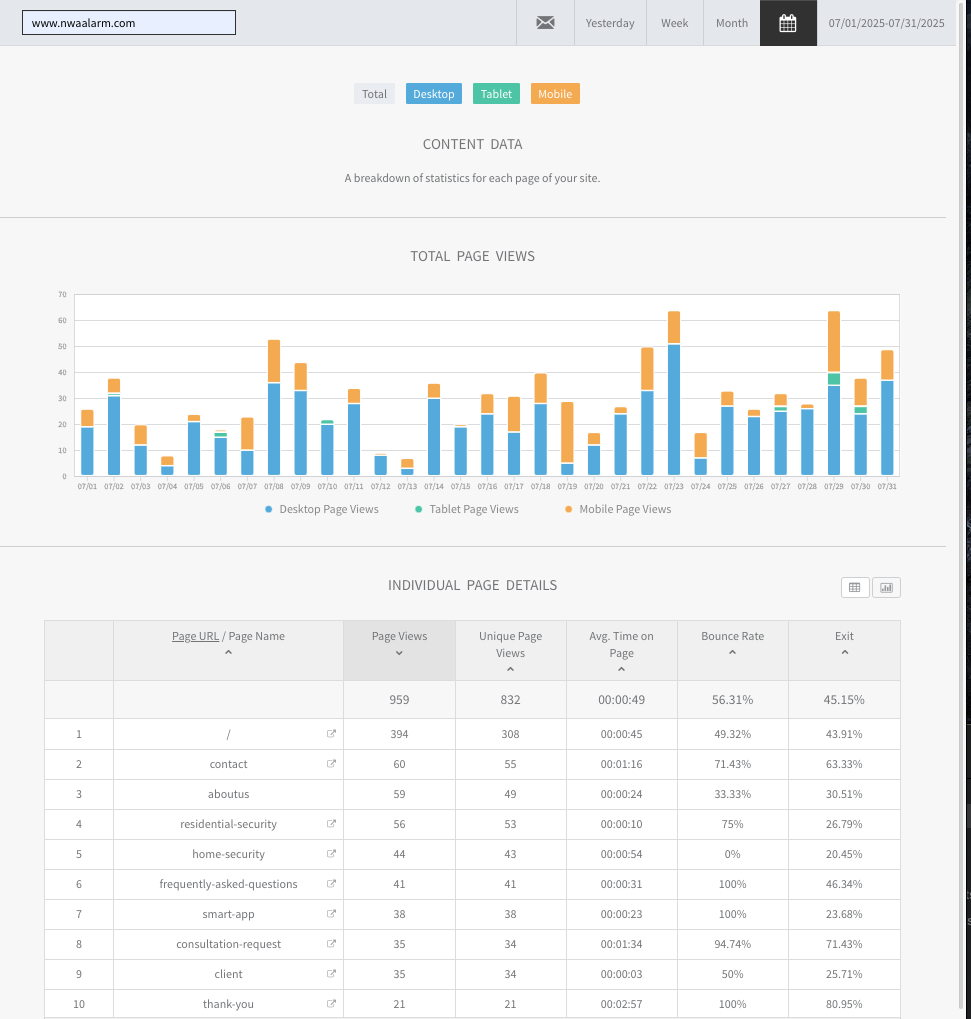
Task: Click the website URL input field
Action: (x=129, y=23)
